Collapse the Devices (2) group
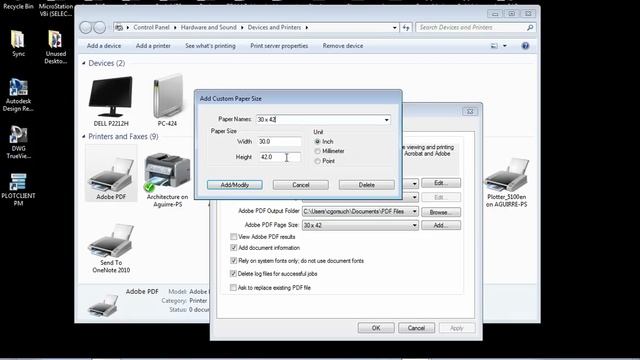Image resolution: width=640 pixels, height=360 pixels. click(x=84, y=63)
